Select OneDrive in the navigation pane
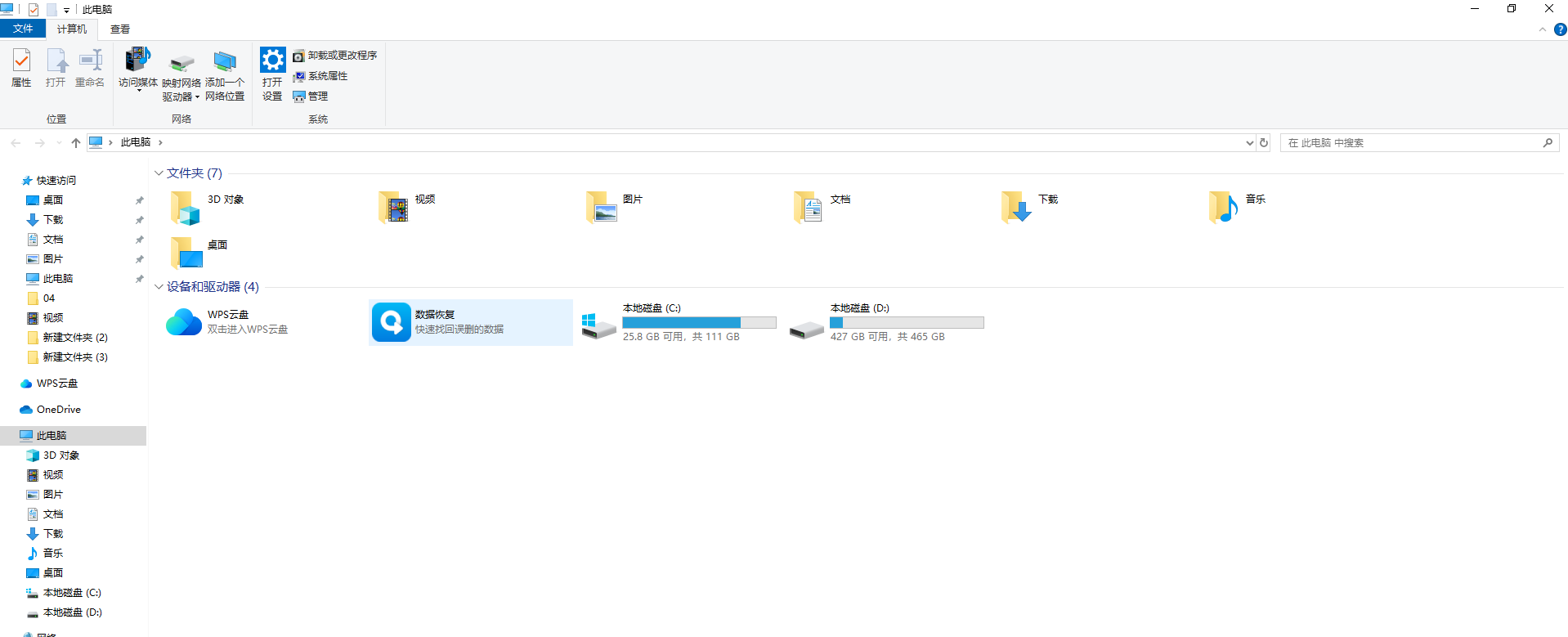 click(58, 410)
